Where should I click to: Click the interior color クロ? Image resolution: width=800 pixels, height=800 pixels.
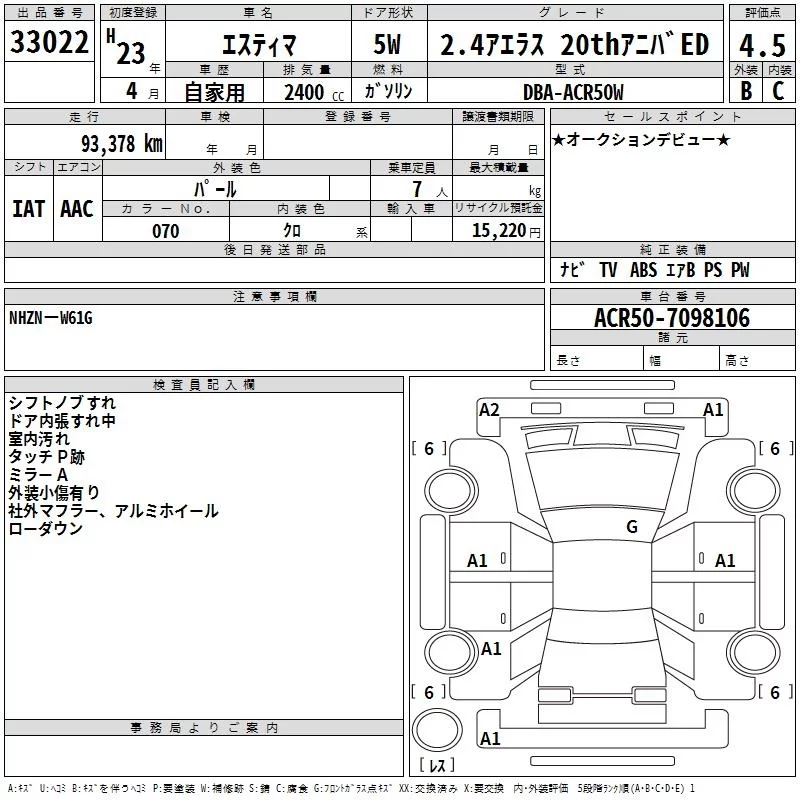coord(292,231)
